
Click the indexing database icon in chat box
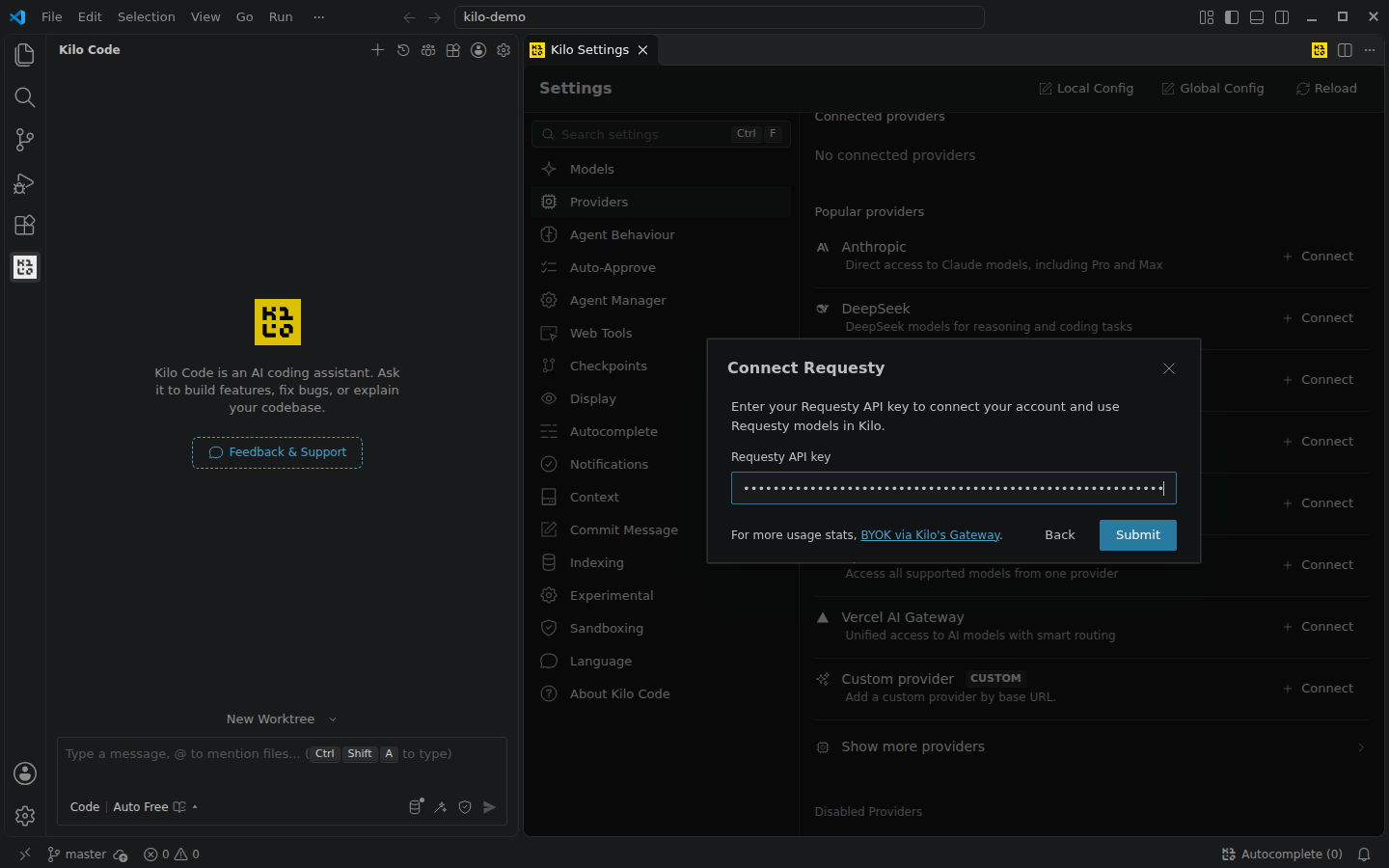coord(416,807)
